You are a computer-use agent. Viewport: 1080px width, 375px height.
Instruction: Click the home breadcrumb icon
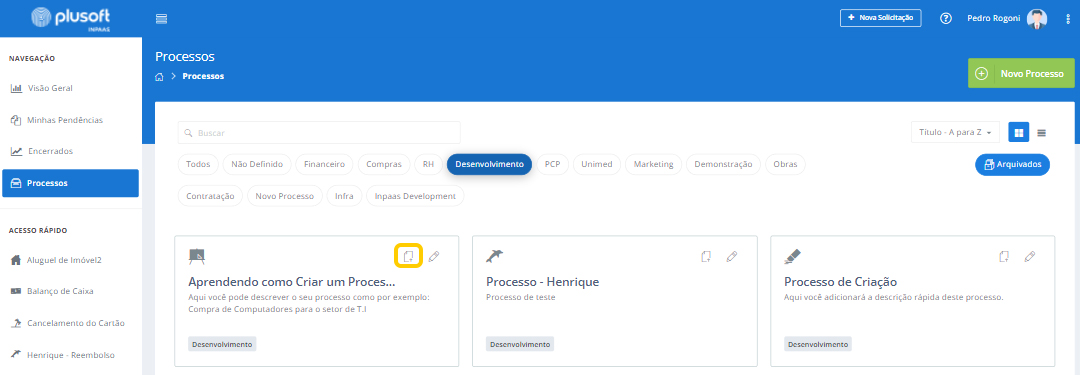coord(159,77)
